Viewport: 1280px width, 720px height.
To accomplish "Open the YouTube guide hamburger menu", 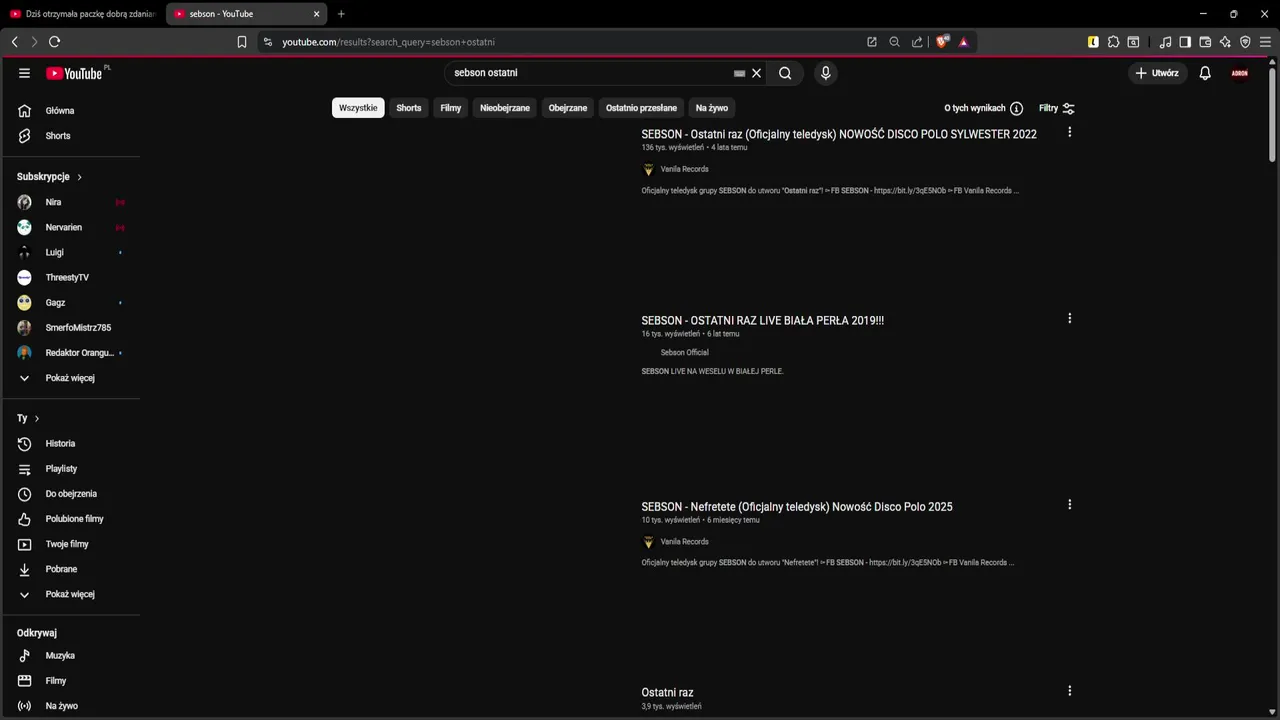I will [x=24, y=73].
